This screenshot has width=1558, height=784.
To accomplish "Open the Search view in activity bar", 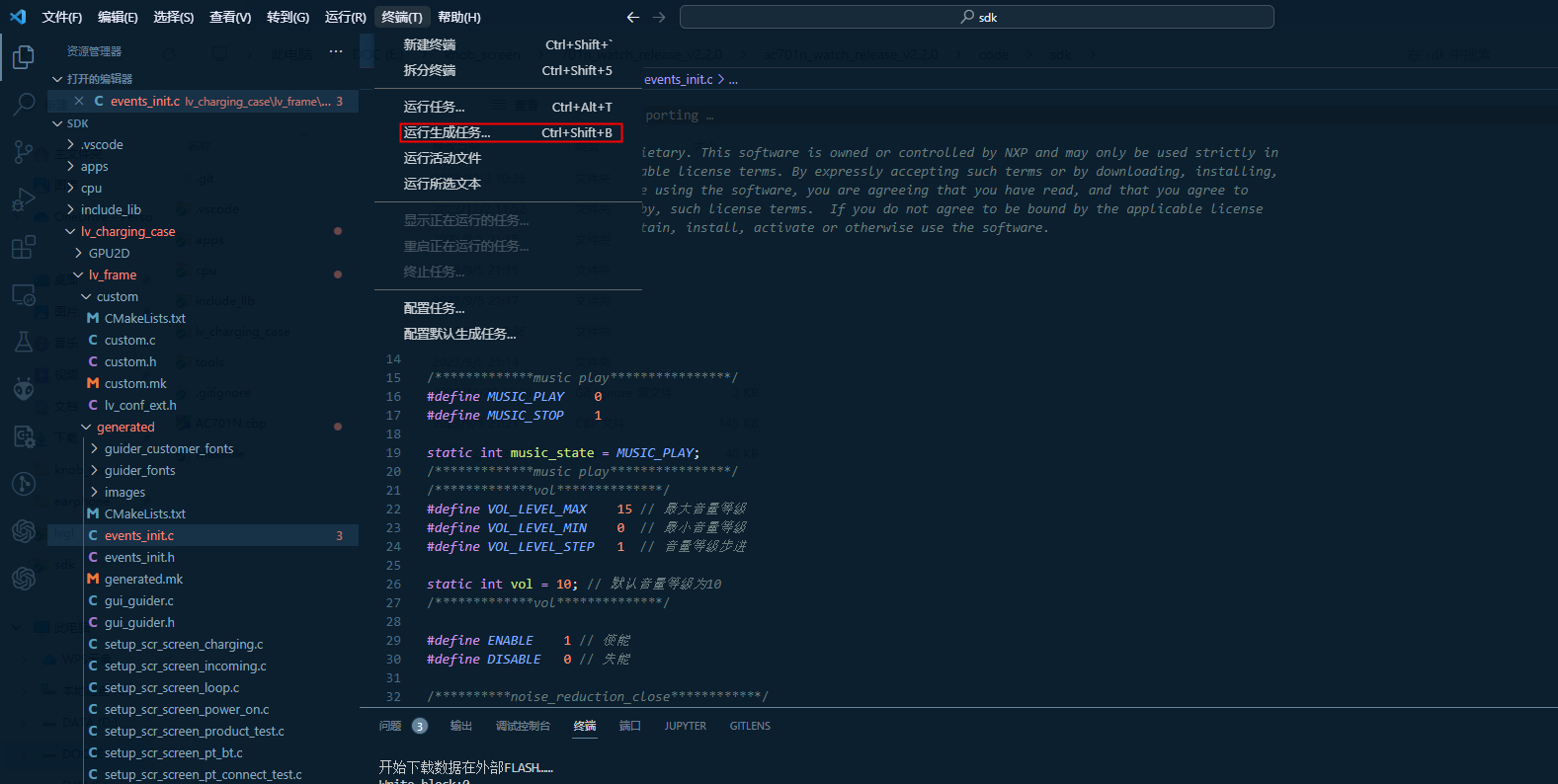I will click(24, 104).
